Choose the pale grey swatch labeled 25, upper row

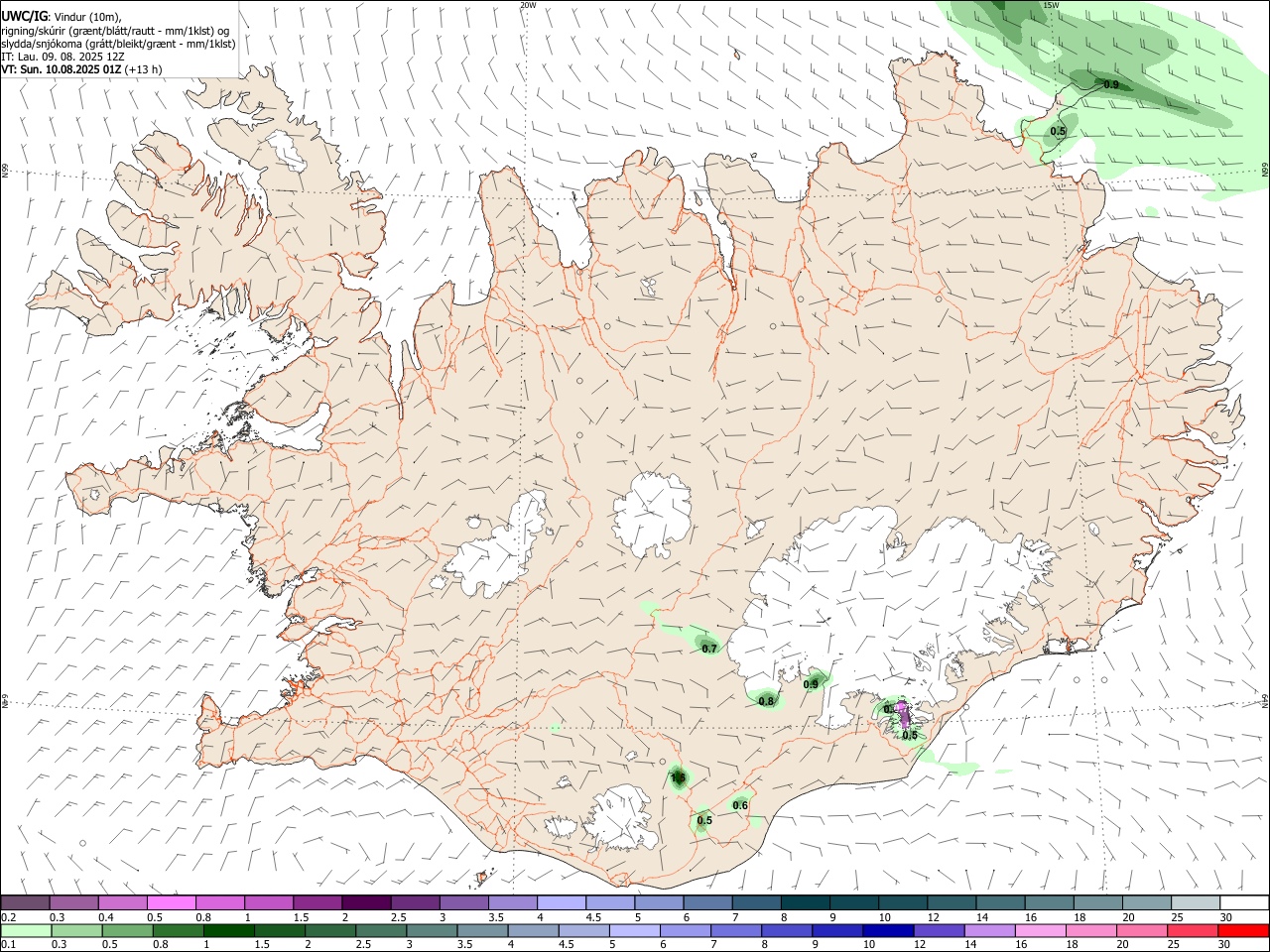pos(1196,902)
